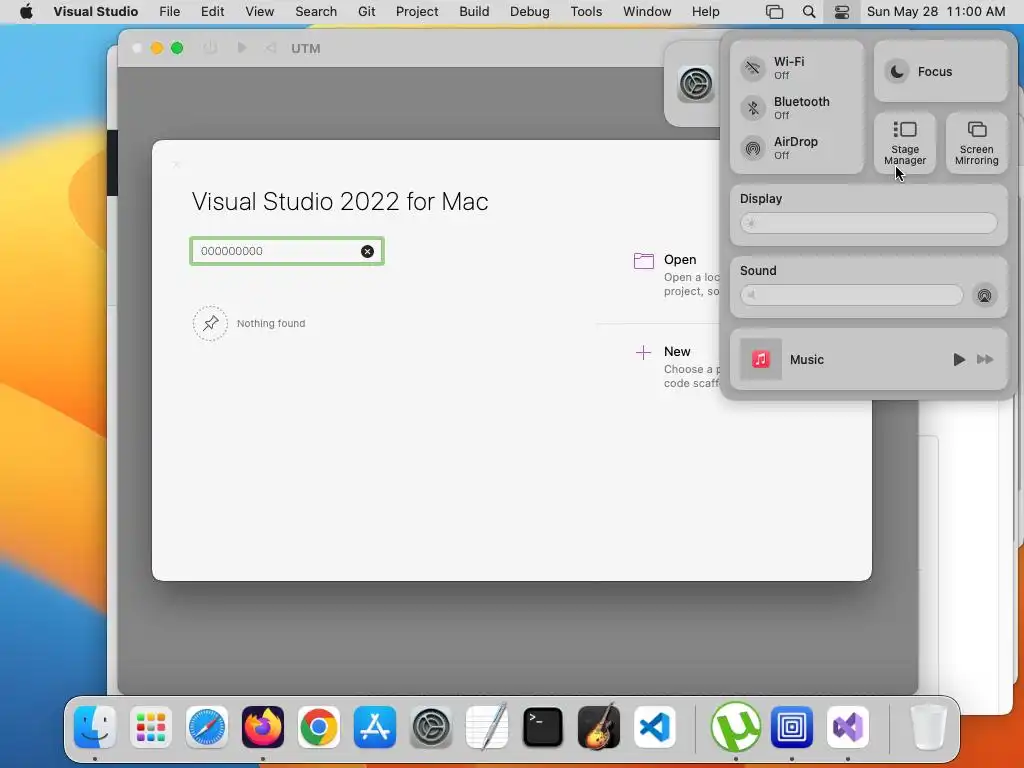The height and width of the screenshot is (768, 1024).
Task: Launch Google Chrome from the Dock
Action: (319, 727)
